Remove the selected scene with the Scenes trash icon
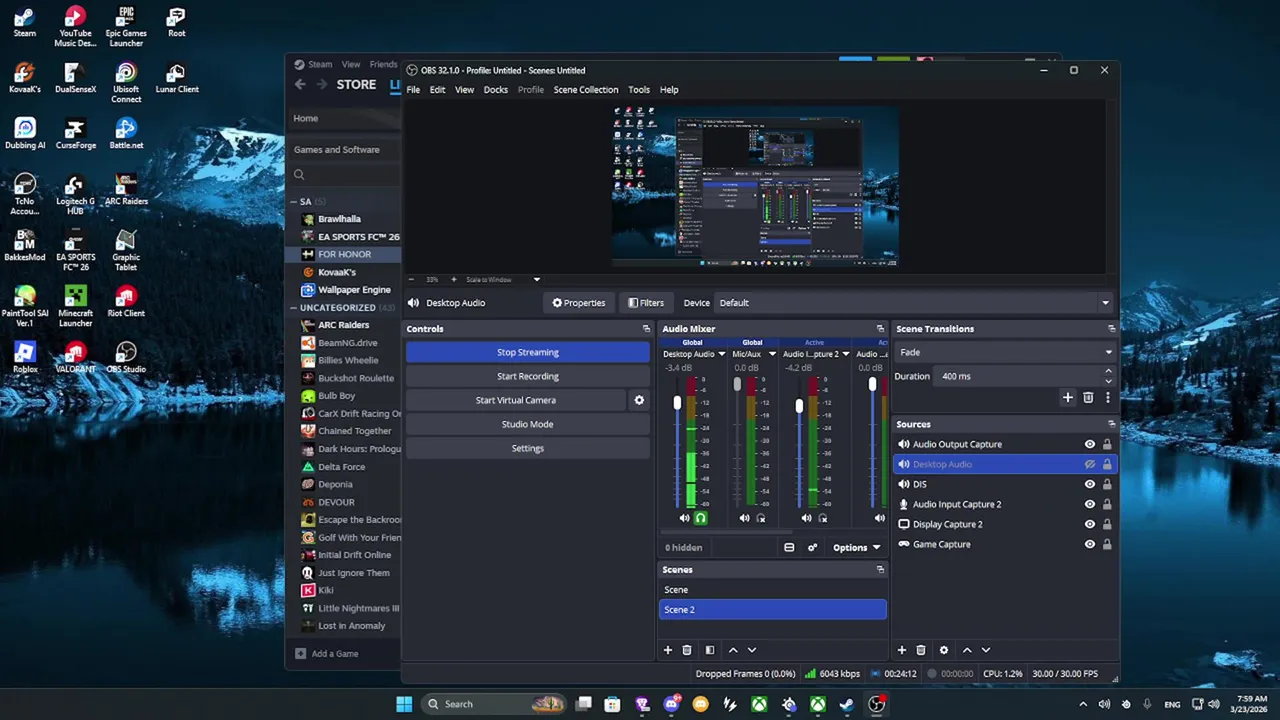This screenshot has height=720, width=1280. coord(687,650)
